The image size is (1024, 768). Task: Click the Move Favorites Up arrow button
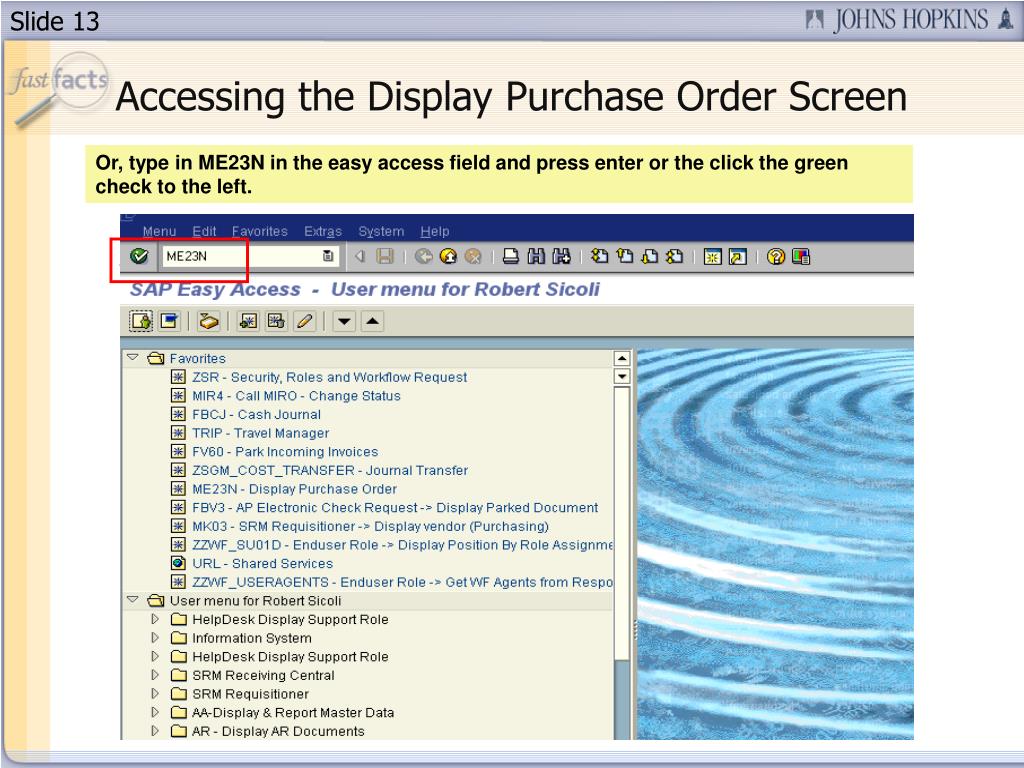pyautogui.click(x=372, y=321)
